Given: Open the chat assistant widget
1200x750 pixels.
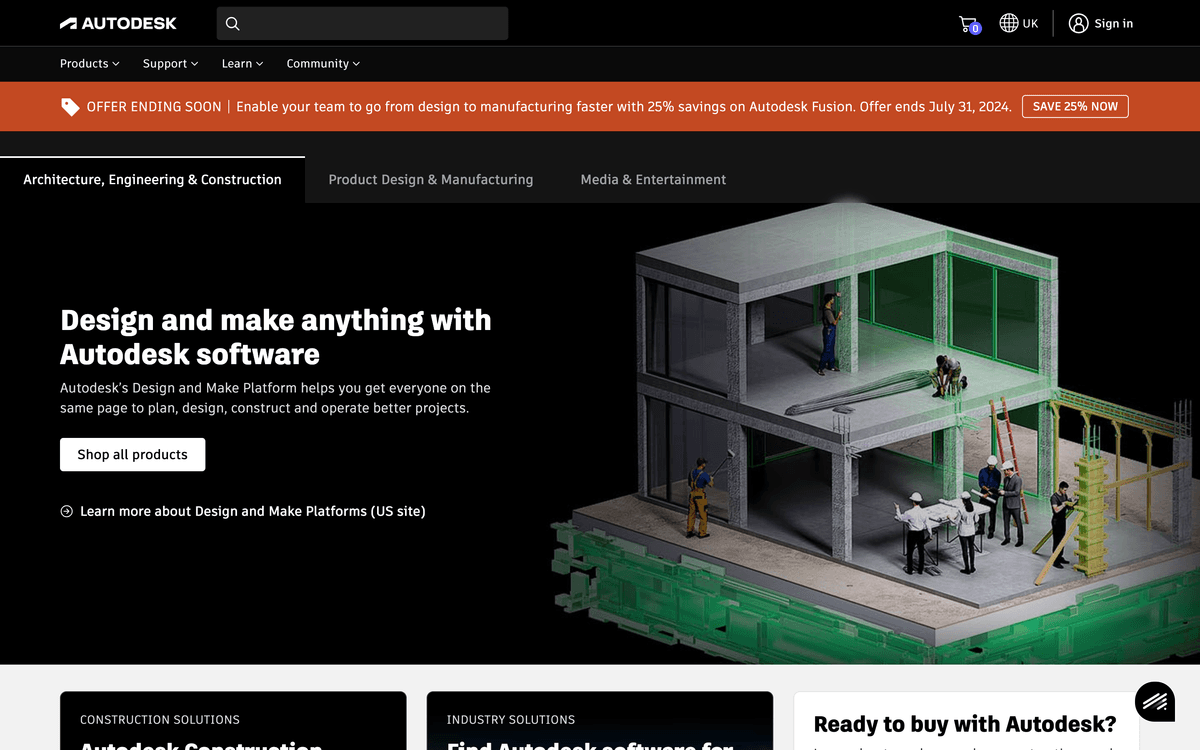Looking at the screenshot, I should coord(1154,701).
